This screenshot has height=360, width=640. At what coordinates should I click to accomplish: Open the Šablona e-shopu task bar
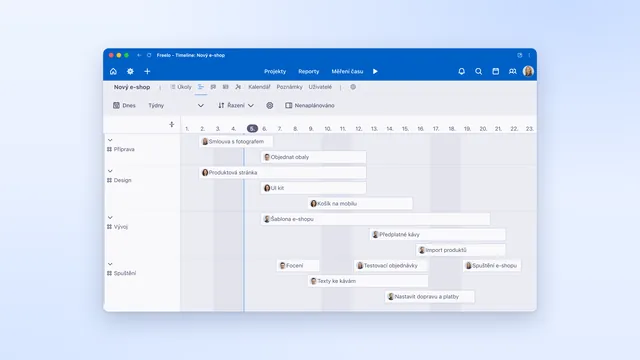(x=376, y=219)
